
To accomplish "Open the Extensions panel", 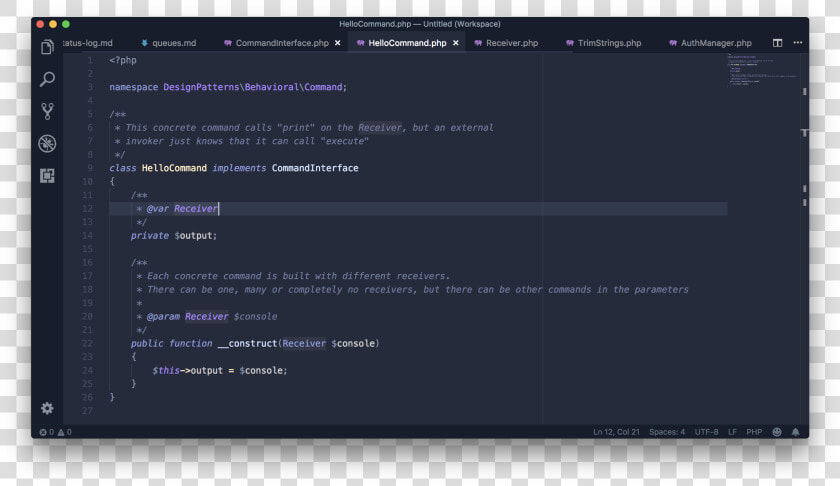I will pos(47,176).
